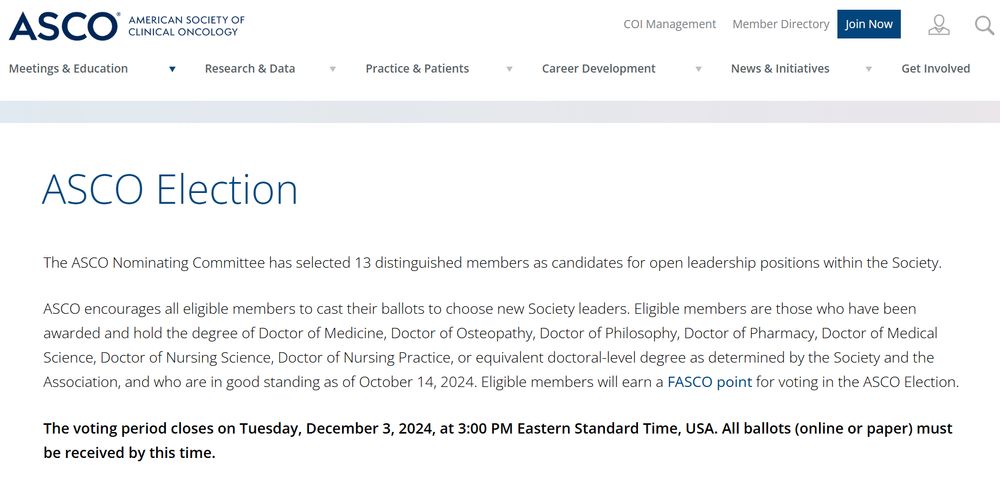
Task: Select the Get Involved menu item
Action: point(936,69)
